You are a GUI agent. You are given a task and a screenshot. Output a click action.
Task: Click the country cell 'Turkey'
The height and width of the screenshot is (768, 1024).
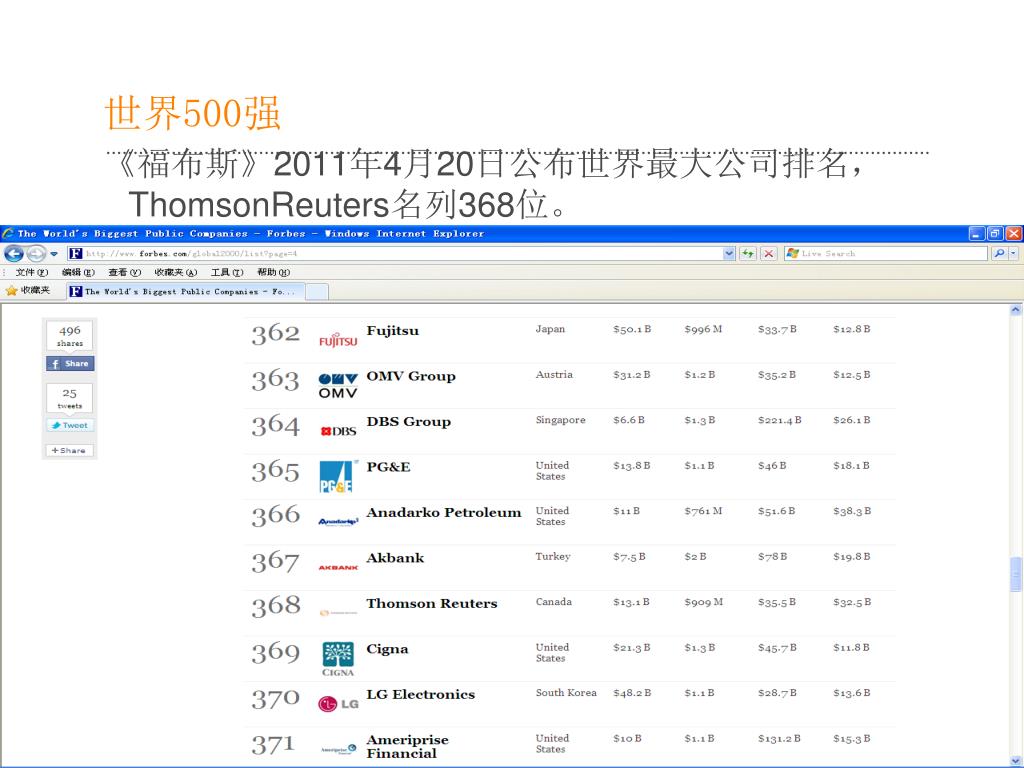[x=553, y=556]
